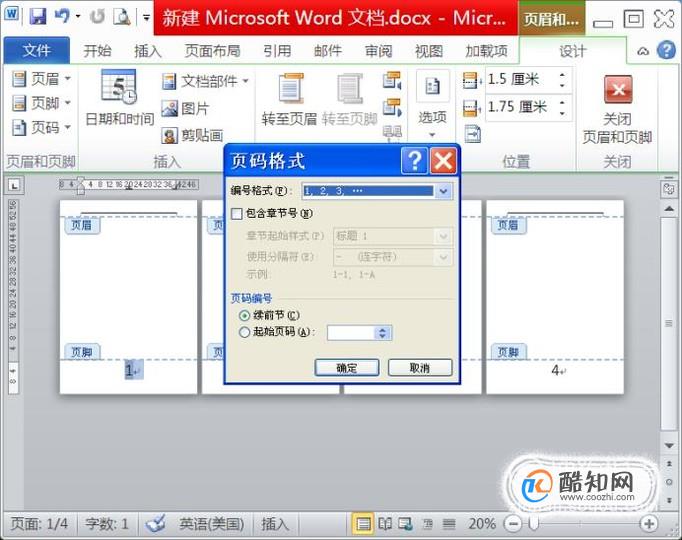Open 页码 page number dropdown
The width and height of the screenshot is (682, 540).
point(41,127)
